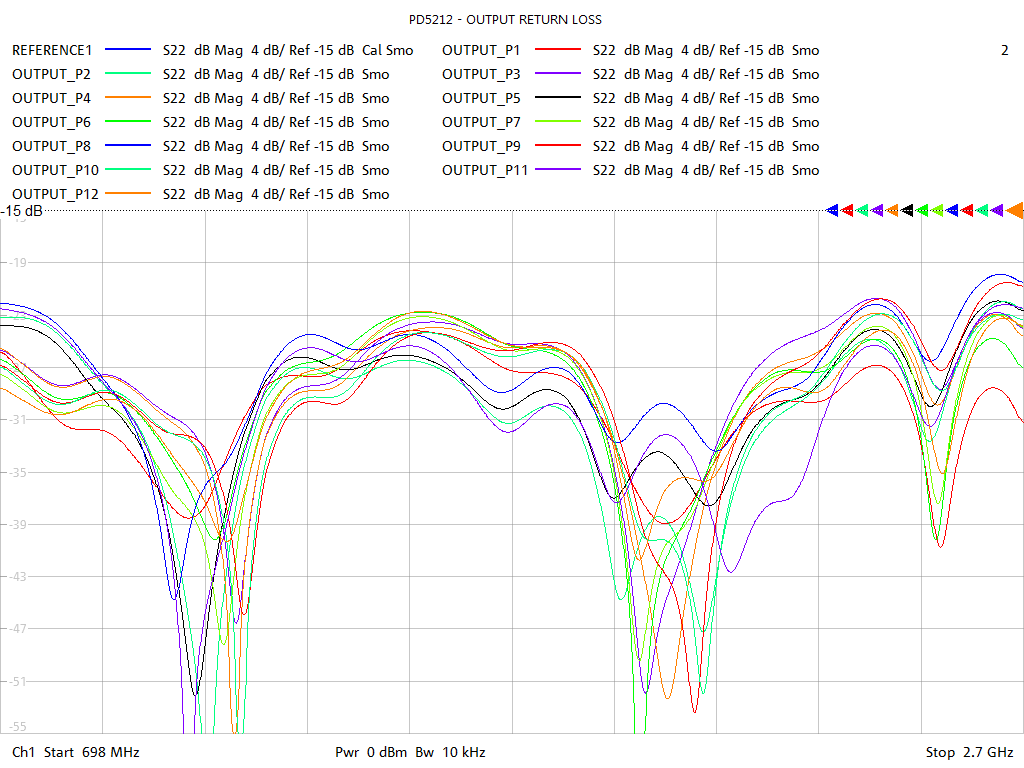Activate the OUTPUT_P4 trace label
The width and height of the screenshot is (1024, 768).
click(52, 99)
